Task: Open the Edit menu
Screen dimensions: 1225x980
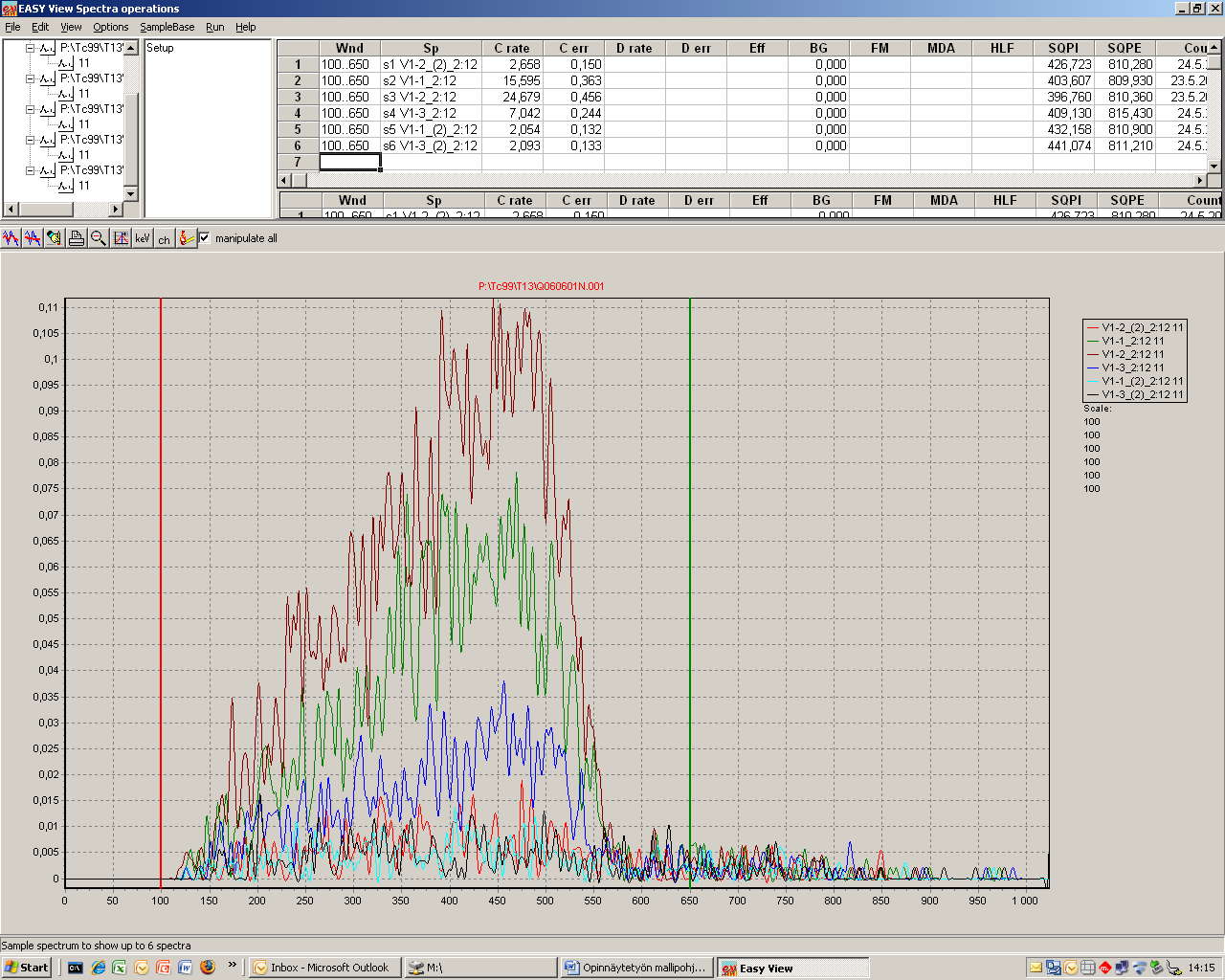Action: (40, 27)
